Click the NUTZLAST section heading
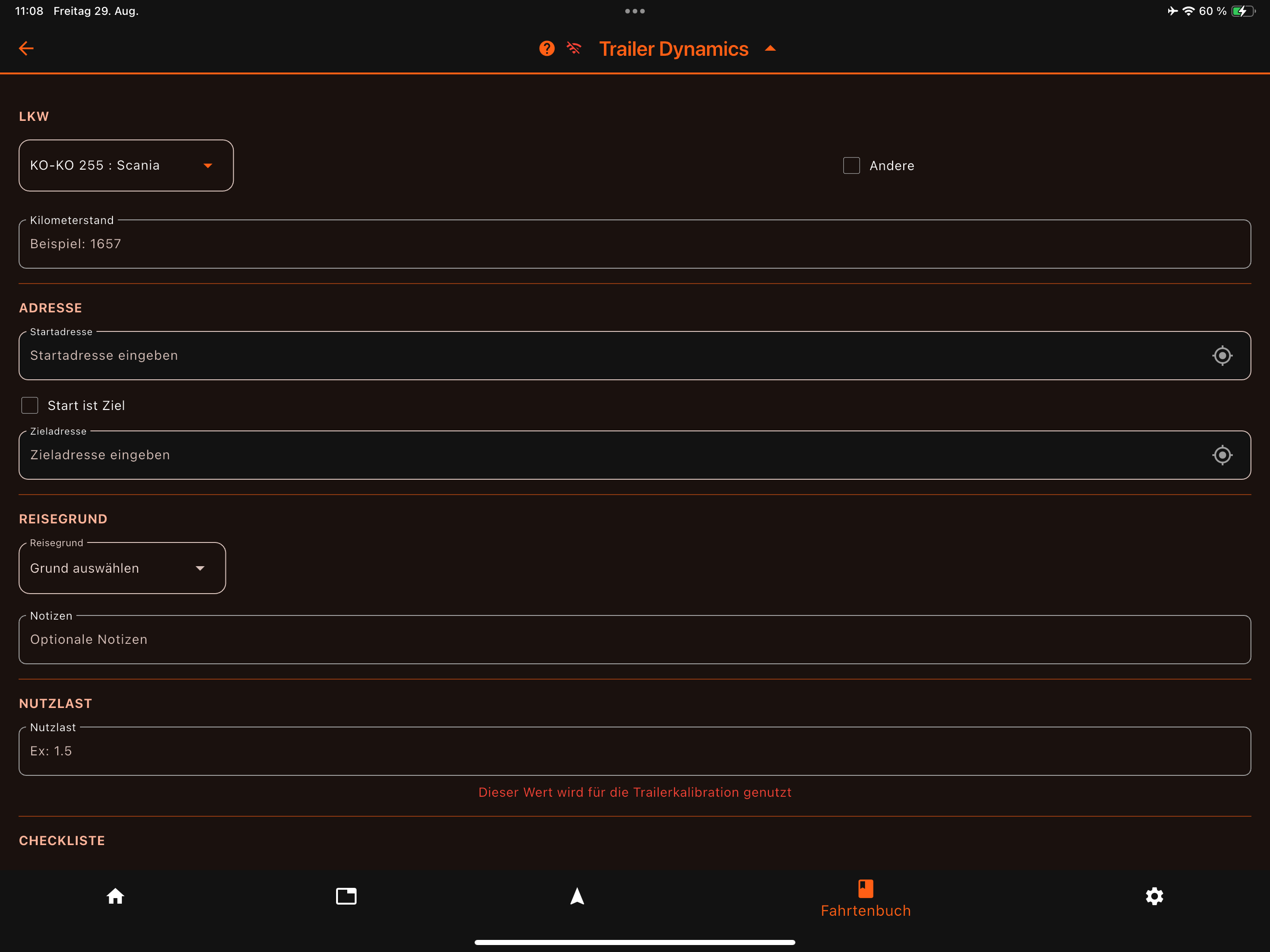Viewport: 1270px width, 952px height. point(56,703)
